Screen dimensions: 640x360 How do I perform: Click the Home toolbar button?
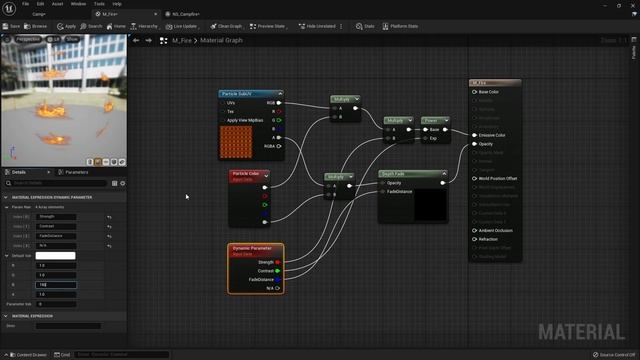click(x=116, y=26)
